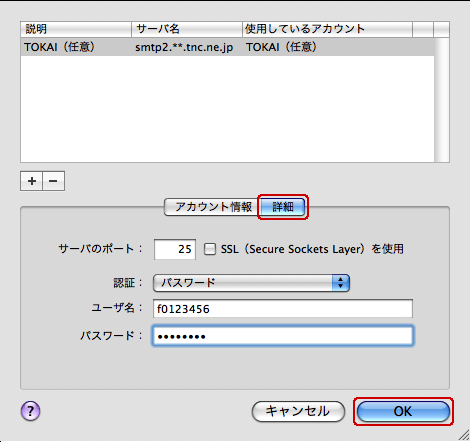Select the TOKAI (任意) server row
The height and width of the screenshot is (442, 470).
point(227,47)
